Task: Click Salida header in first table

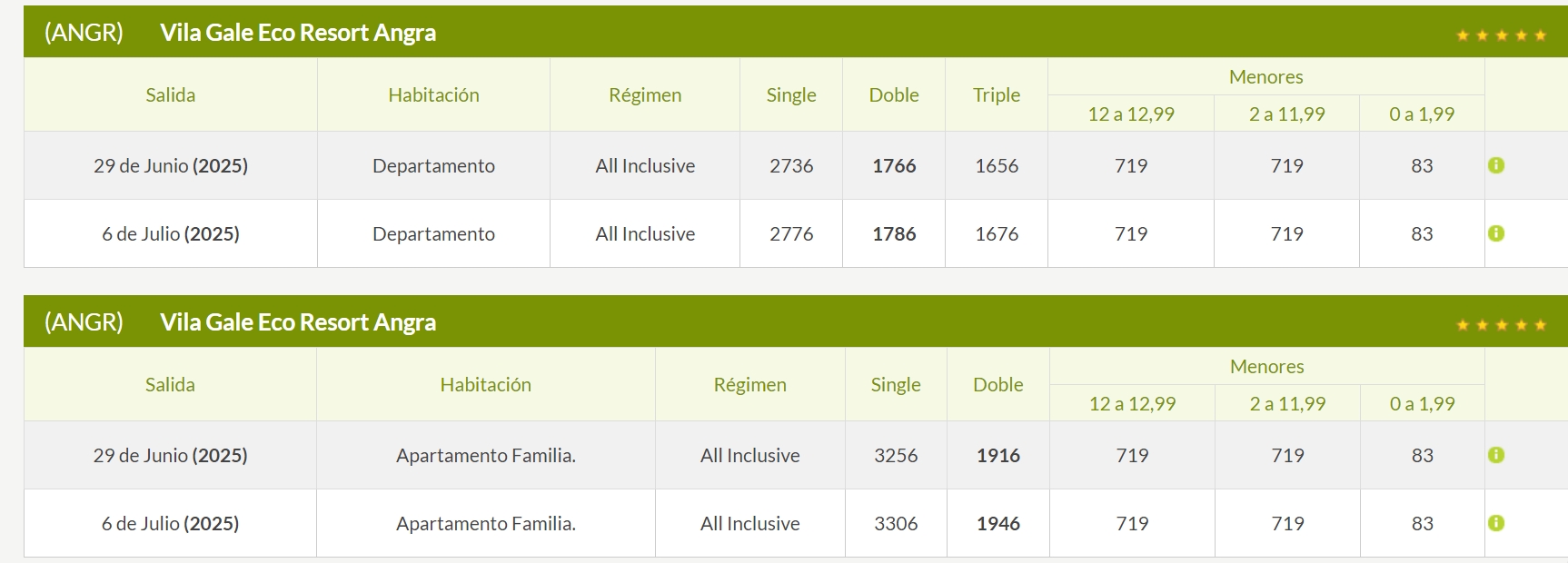Action: pyautogui.click(x=171, y=94)
